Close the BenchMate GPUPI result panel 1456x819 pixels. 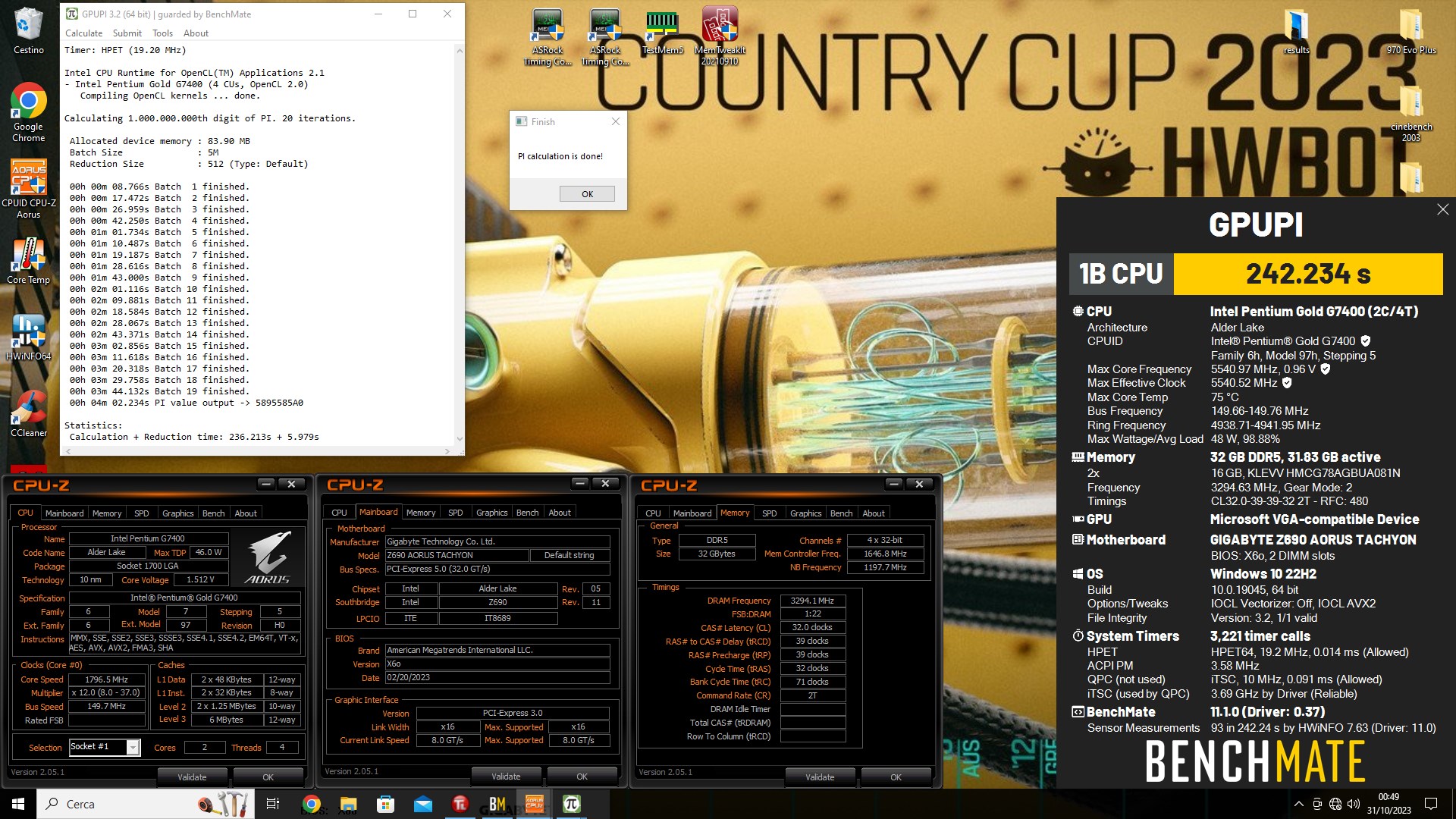click(x=1442, y=209)
